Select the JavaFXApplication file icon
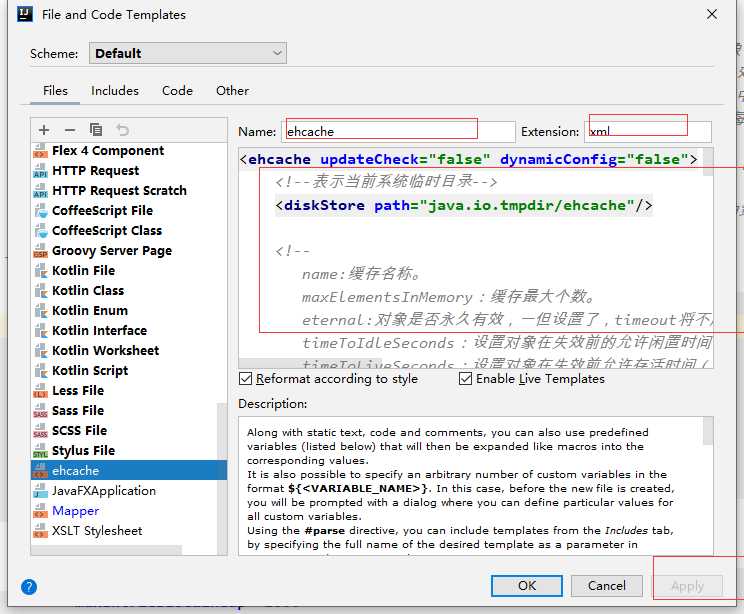The width and height of the screenshot is (744, 614). (x=41, y=491)
